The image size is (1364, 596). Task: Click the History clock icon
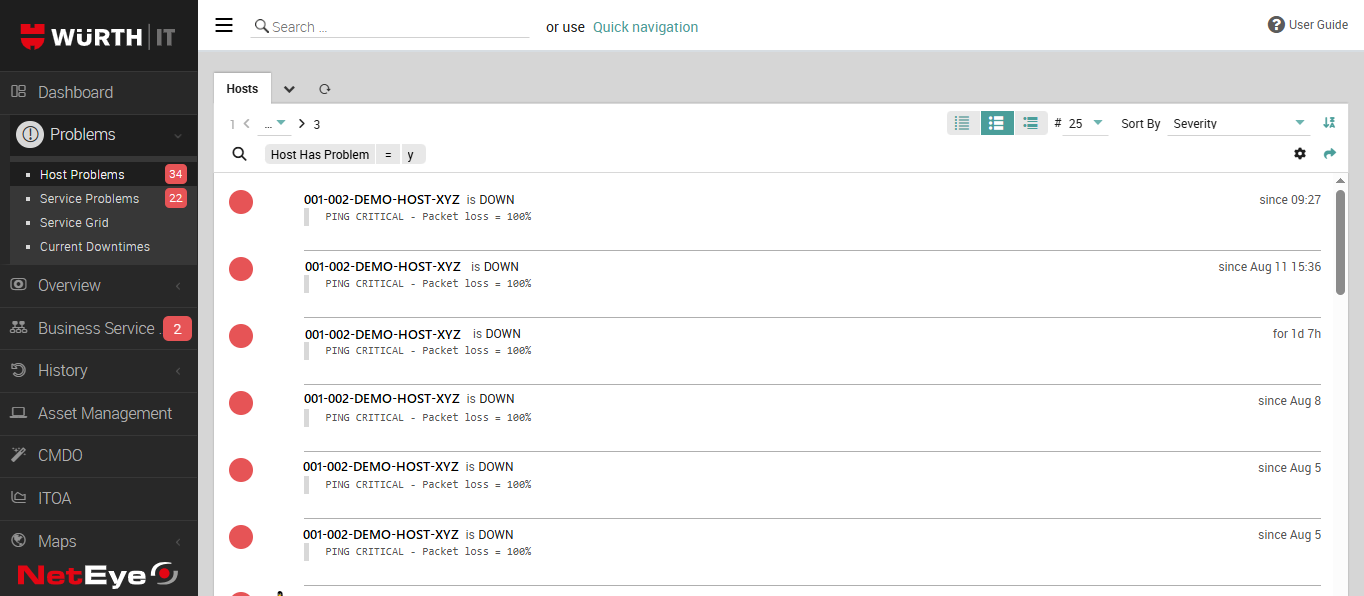pos(18,370)
